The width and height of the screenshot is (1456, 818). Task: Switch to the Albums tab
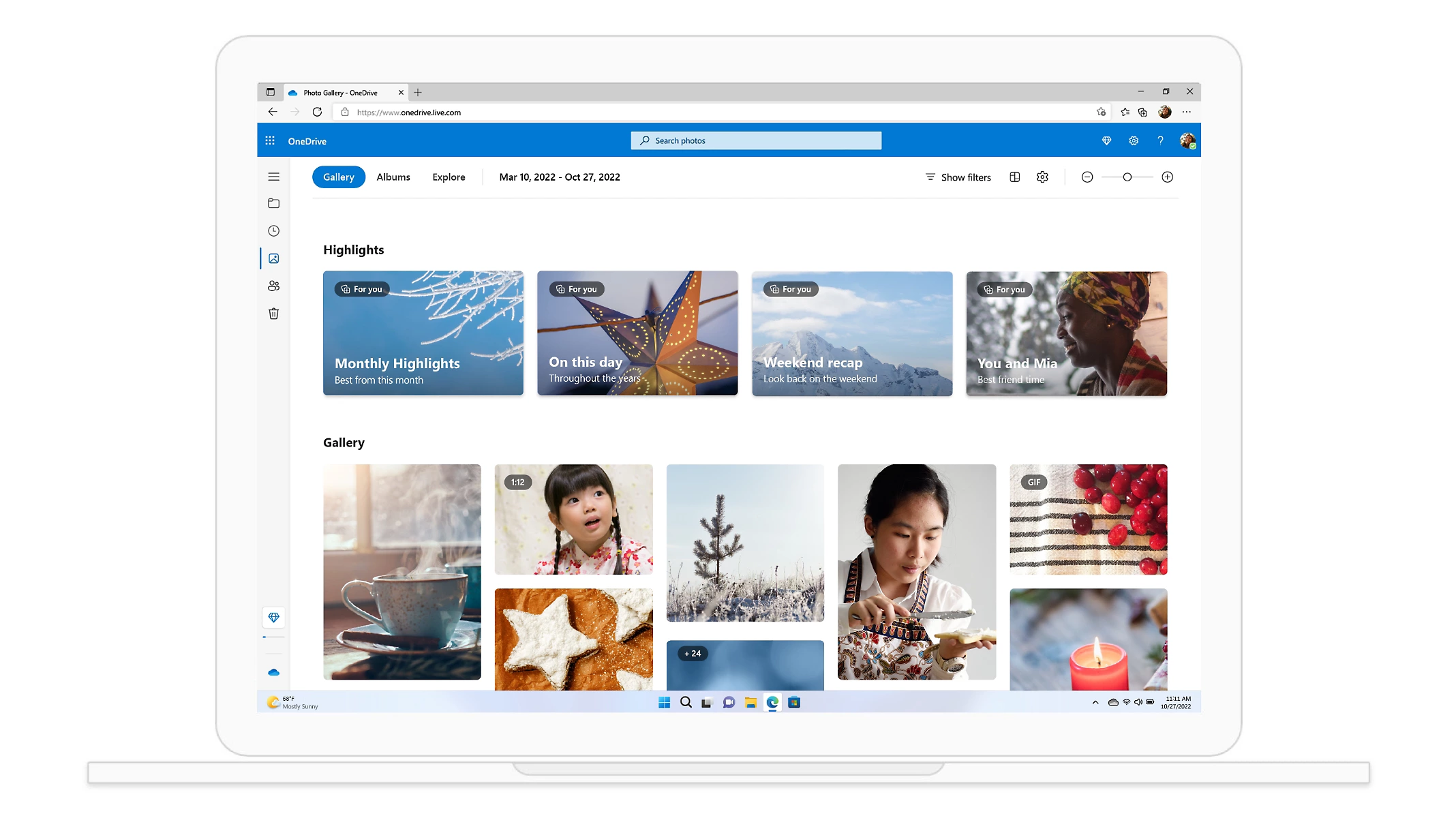pos(393,177)
